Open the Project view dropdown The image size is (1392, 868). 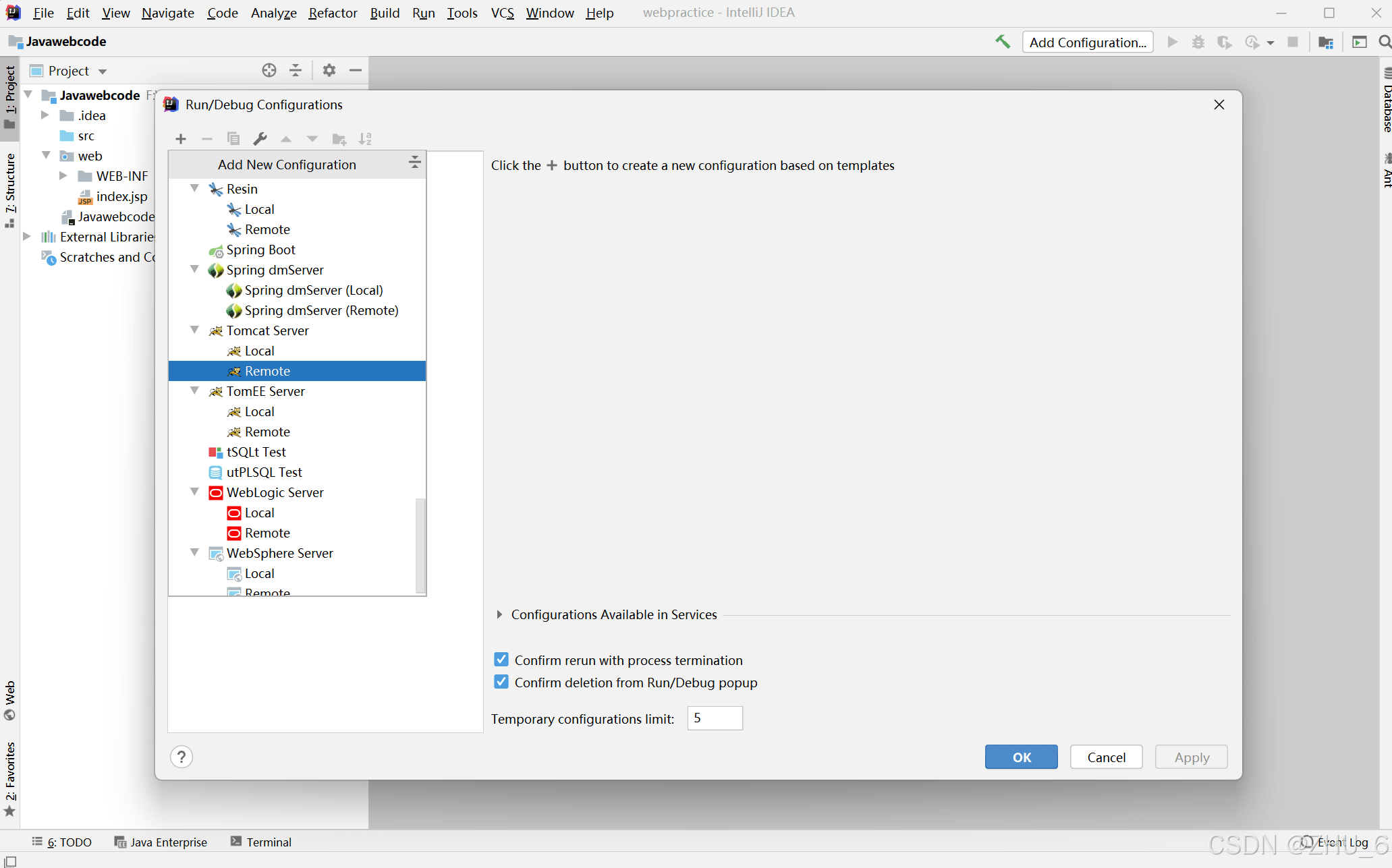(x=103, y=71)
